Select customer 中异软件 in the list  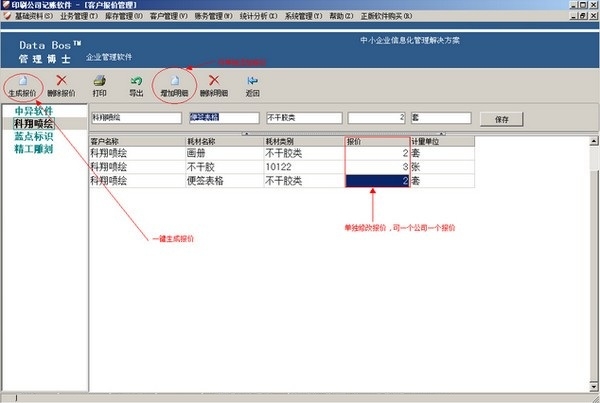click(x=34, y=111)
